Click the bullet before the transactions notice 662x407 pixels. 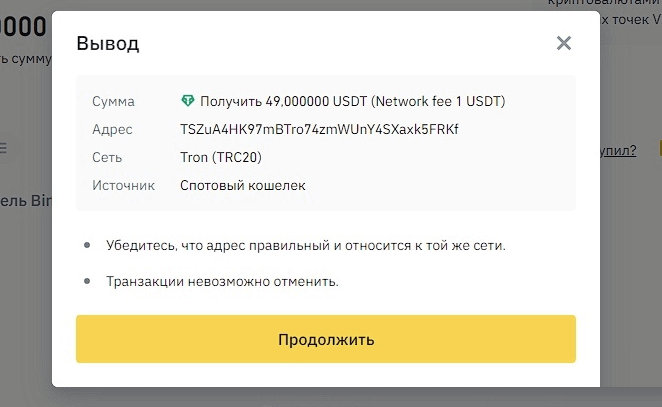click(x=87, y=281)
